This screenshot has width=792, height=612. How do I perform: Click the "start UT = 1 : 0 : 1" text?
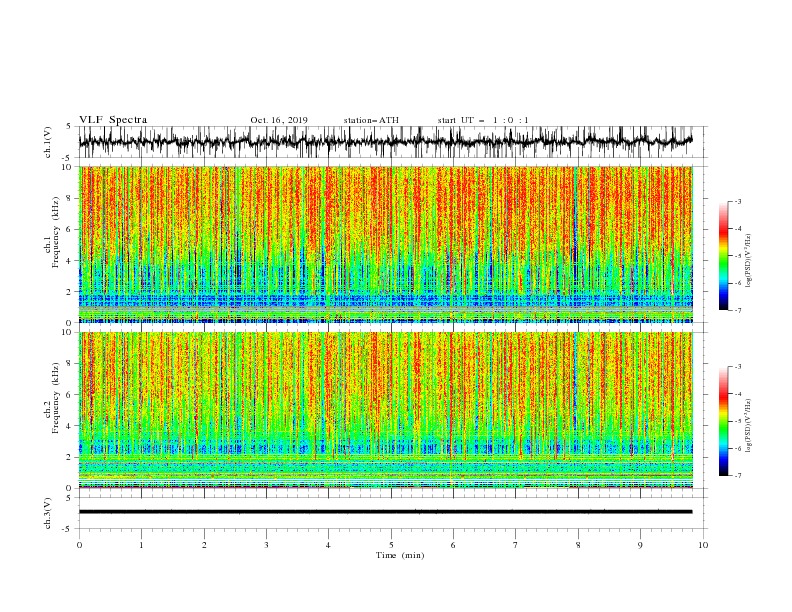(483, 120)
